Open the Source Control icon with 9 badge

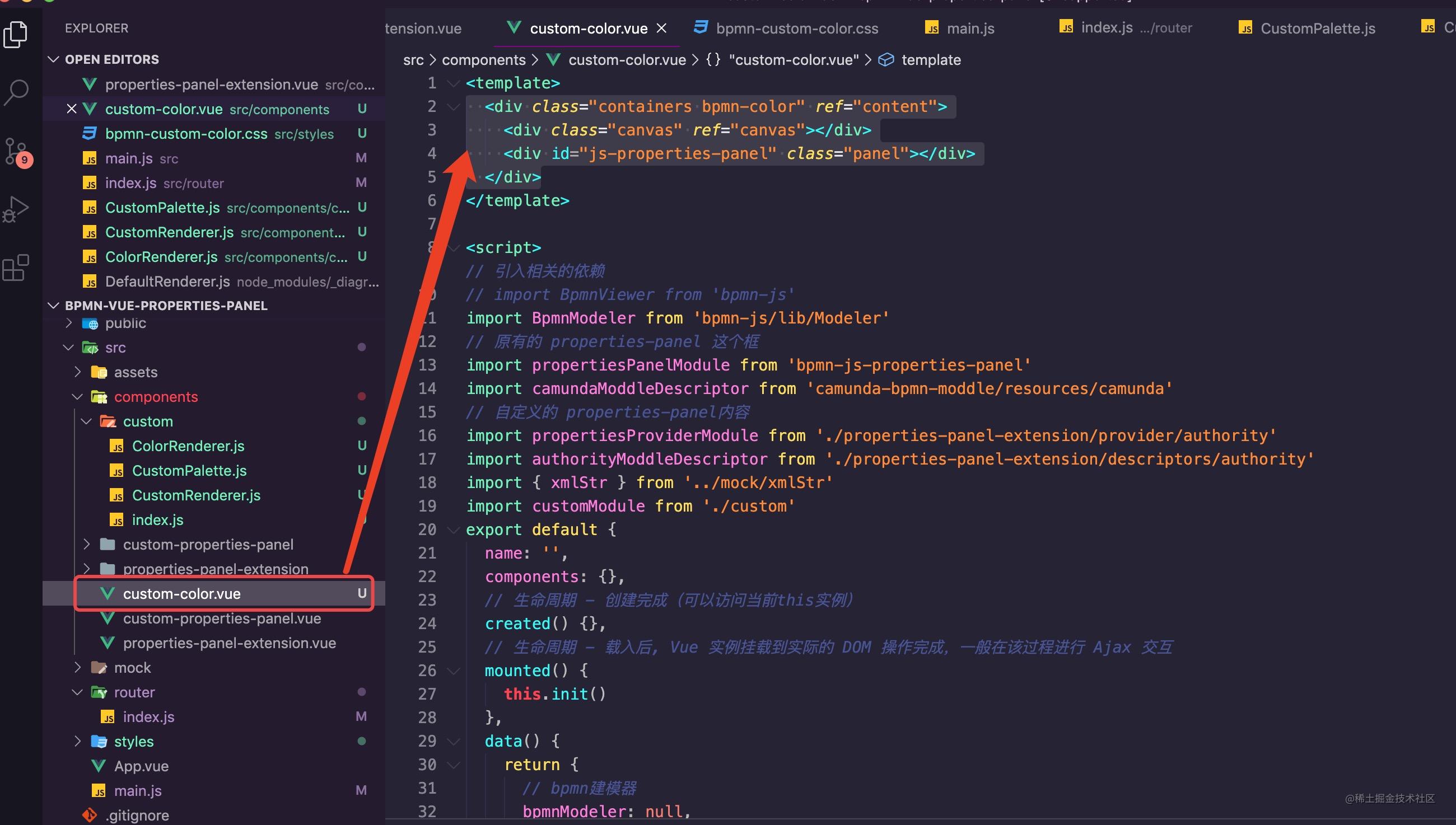[16, 151]
